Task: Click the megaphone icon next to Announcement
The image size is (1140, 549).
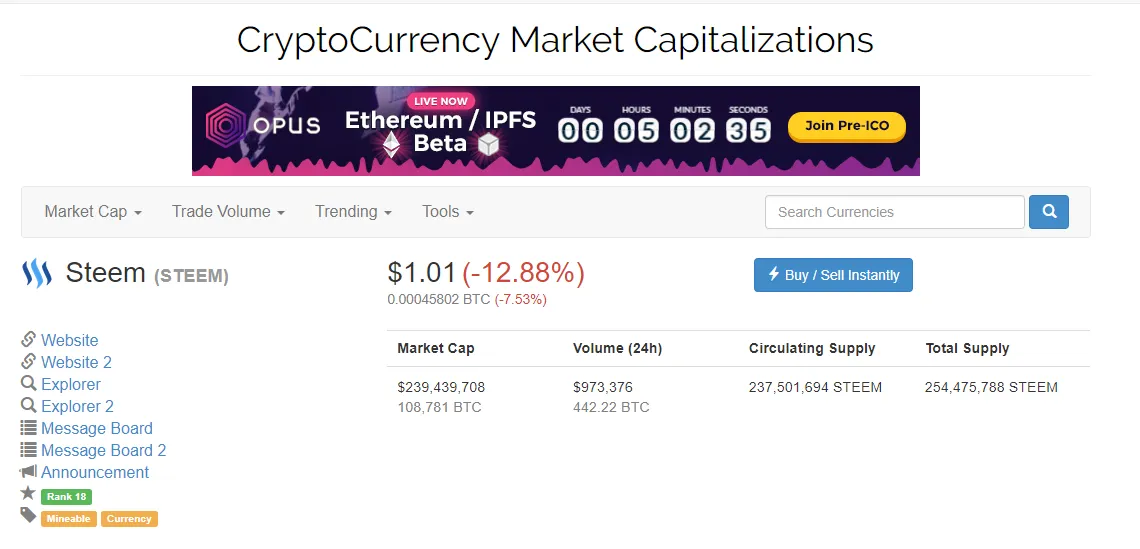Action: tap(28, 472)
